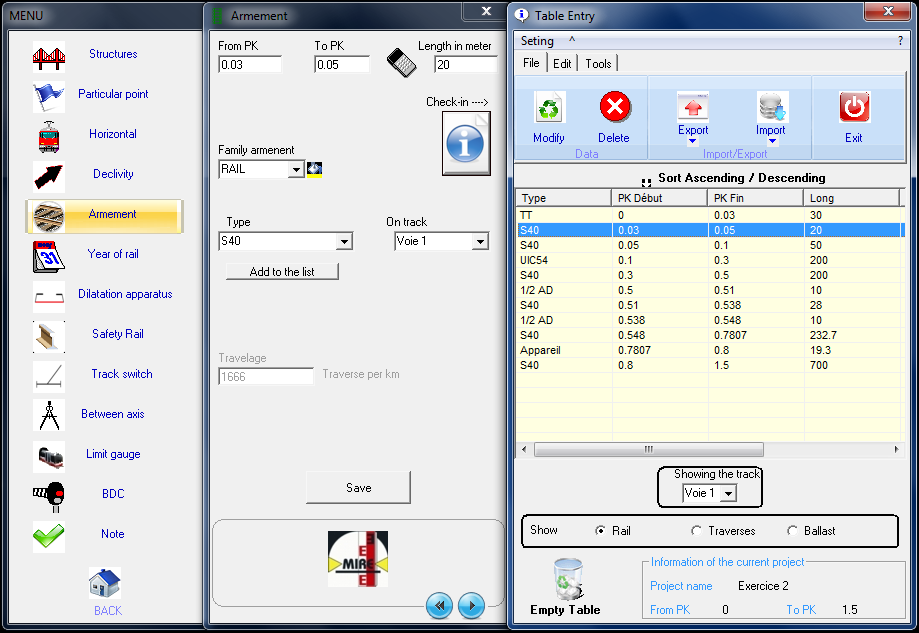919x633 pixels.
Task: Click the Structures bridge icon
Action: coord(48,56)
